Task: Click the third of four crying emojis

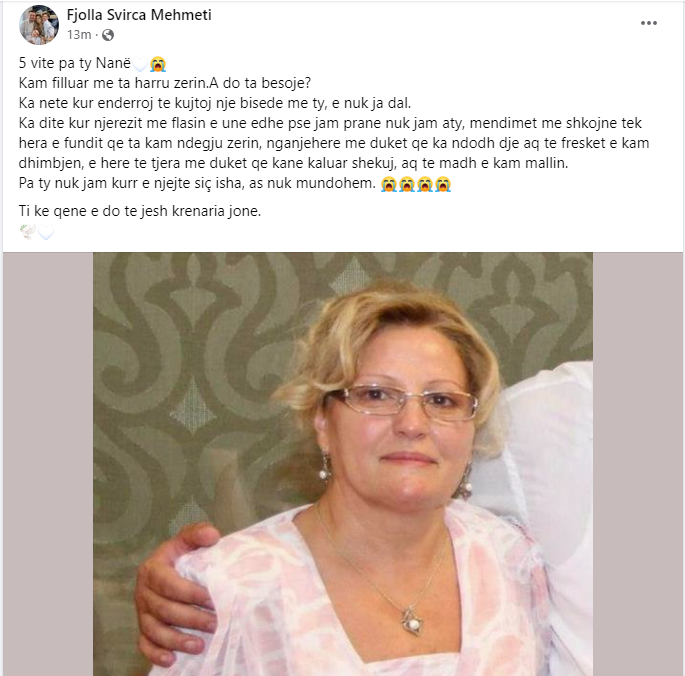Action: (425, 184)
